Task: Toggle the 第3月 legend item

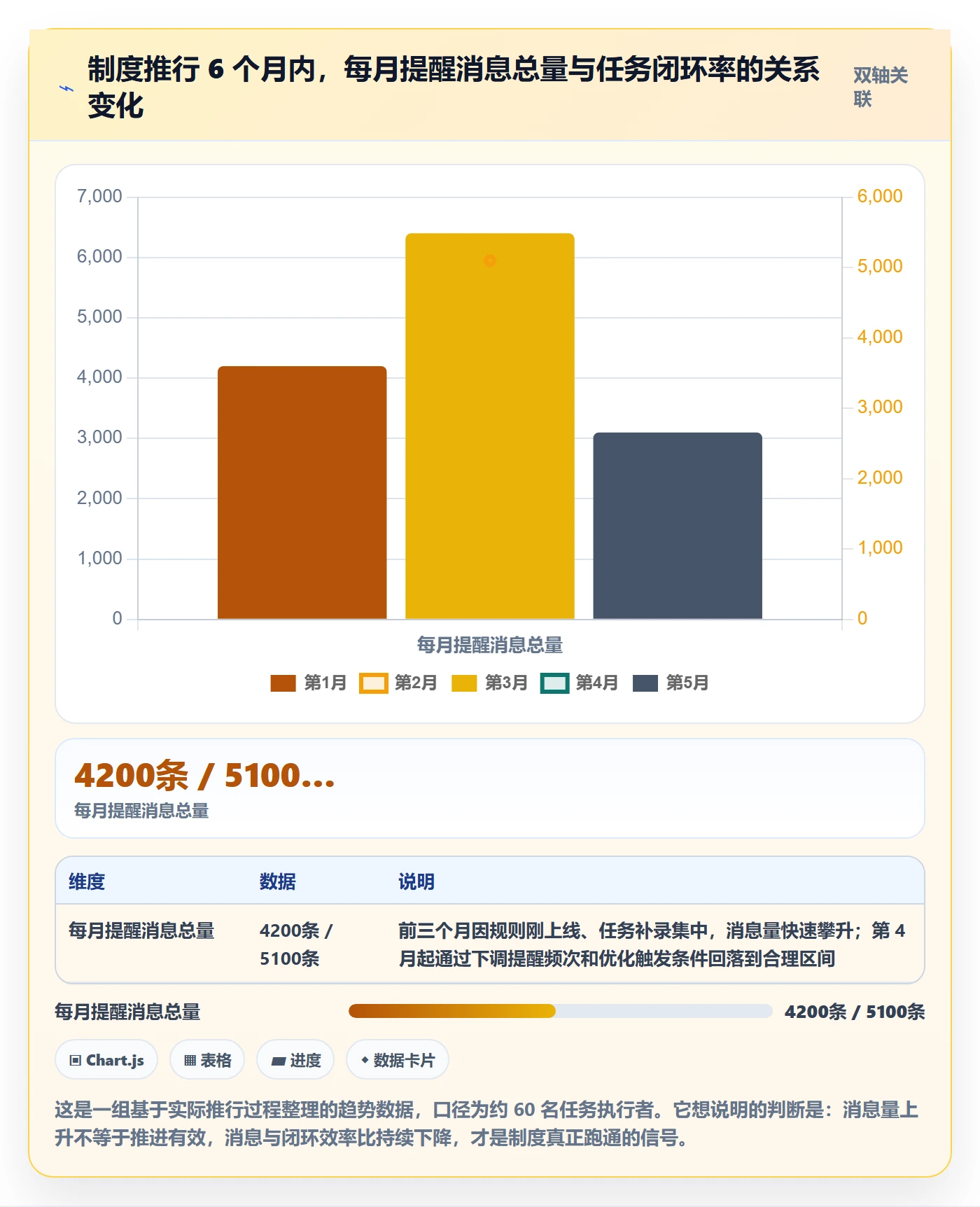Action: point(489,683)
